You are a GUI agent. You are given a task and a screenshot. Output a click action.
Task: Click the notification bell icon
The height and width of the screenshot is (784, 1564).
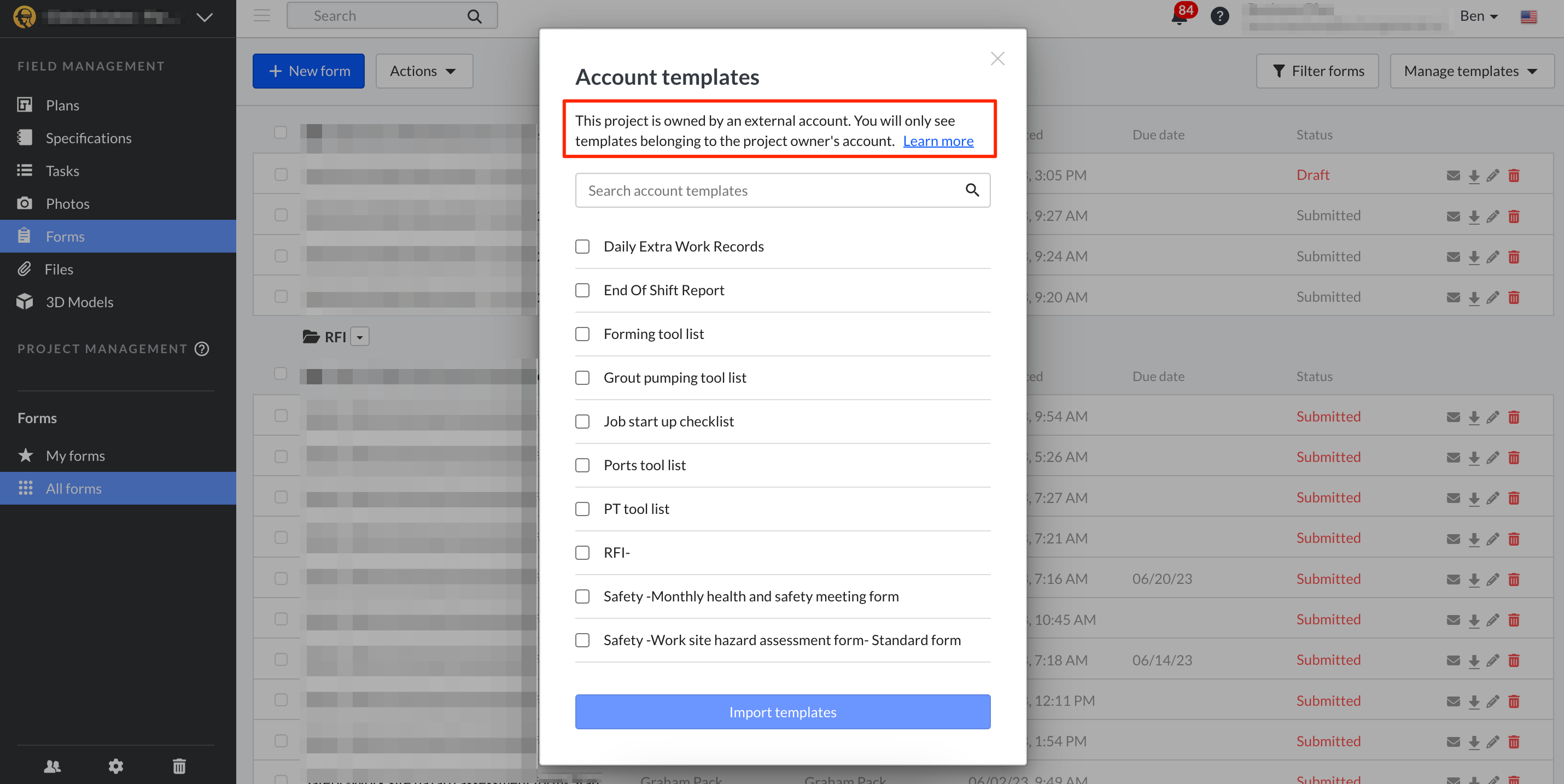[x=1178, y=17]
